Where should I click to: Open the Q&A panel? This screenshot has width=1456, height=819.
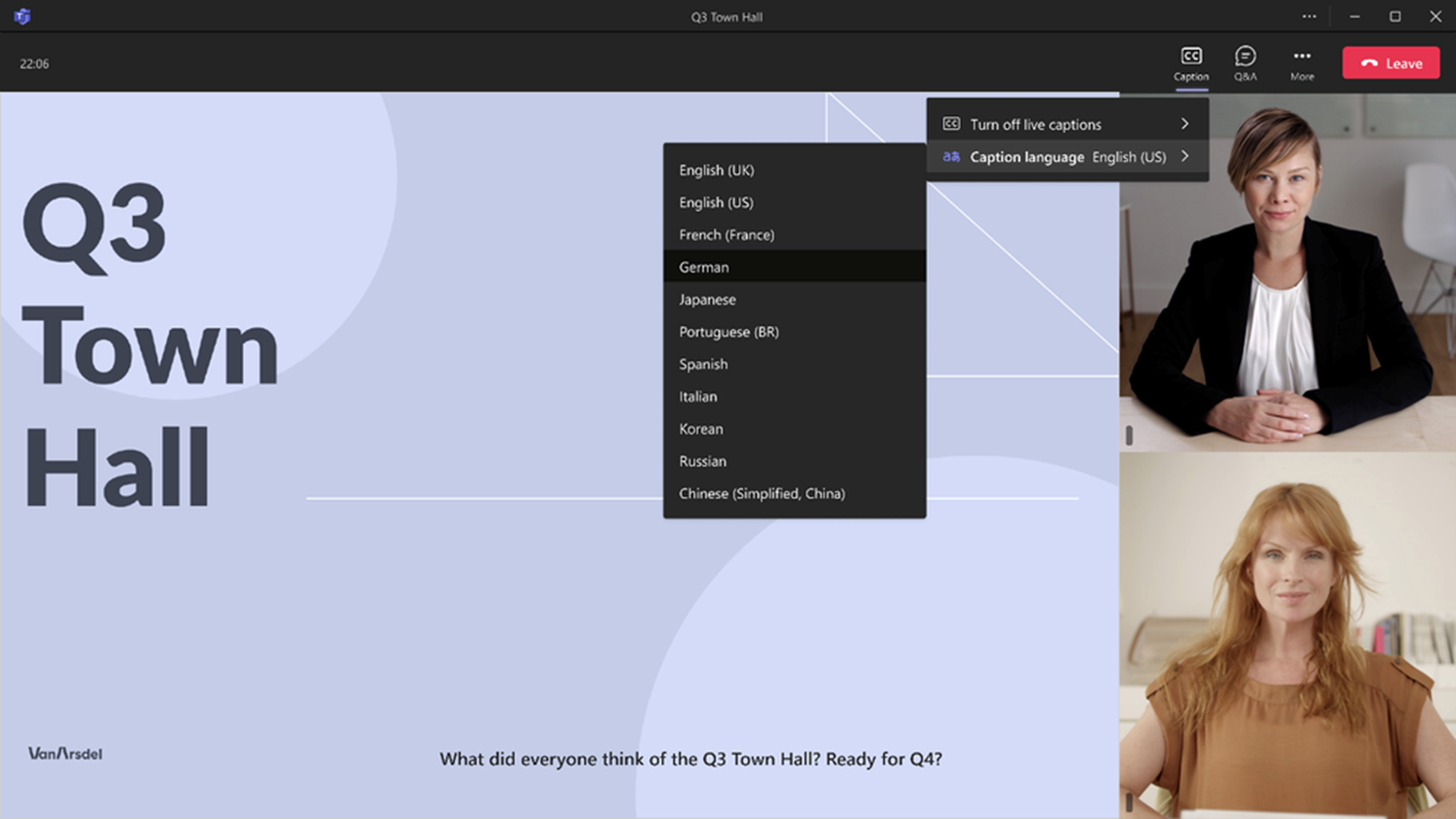[1245, 62]
